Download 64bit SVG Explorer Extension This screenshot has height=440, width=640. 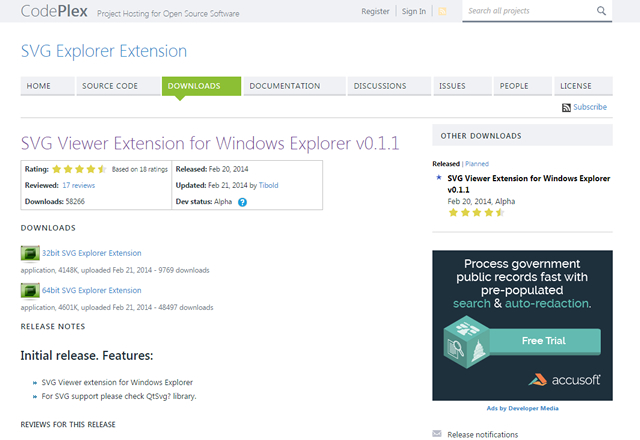click(x=91, y=290)
